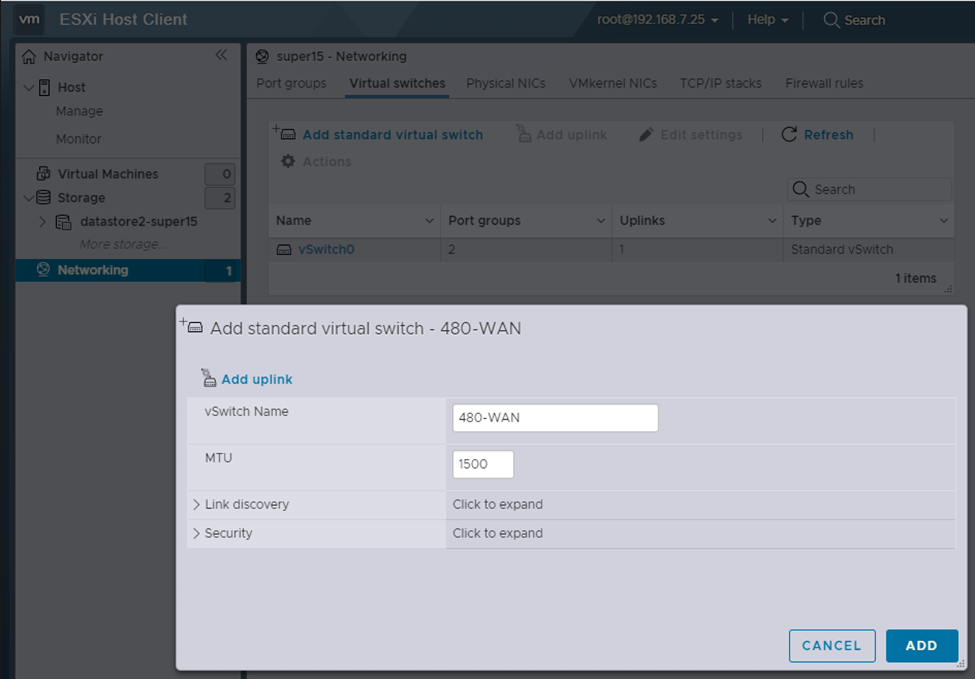Click the super15 Networking title icon
This screenshot has width=975, height=679.
pyautogui.click(x=262, y=57)
